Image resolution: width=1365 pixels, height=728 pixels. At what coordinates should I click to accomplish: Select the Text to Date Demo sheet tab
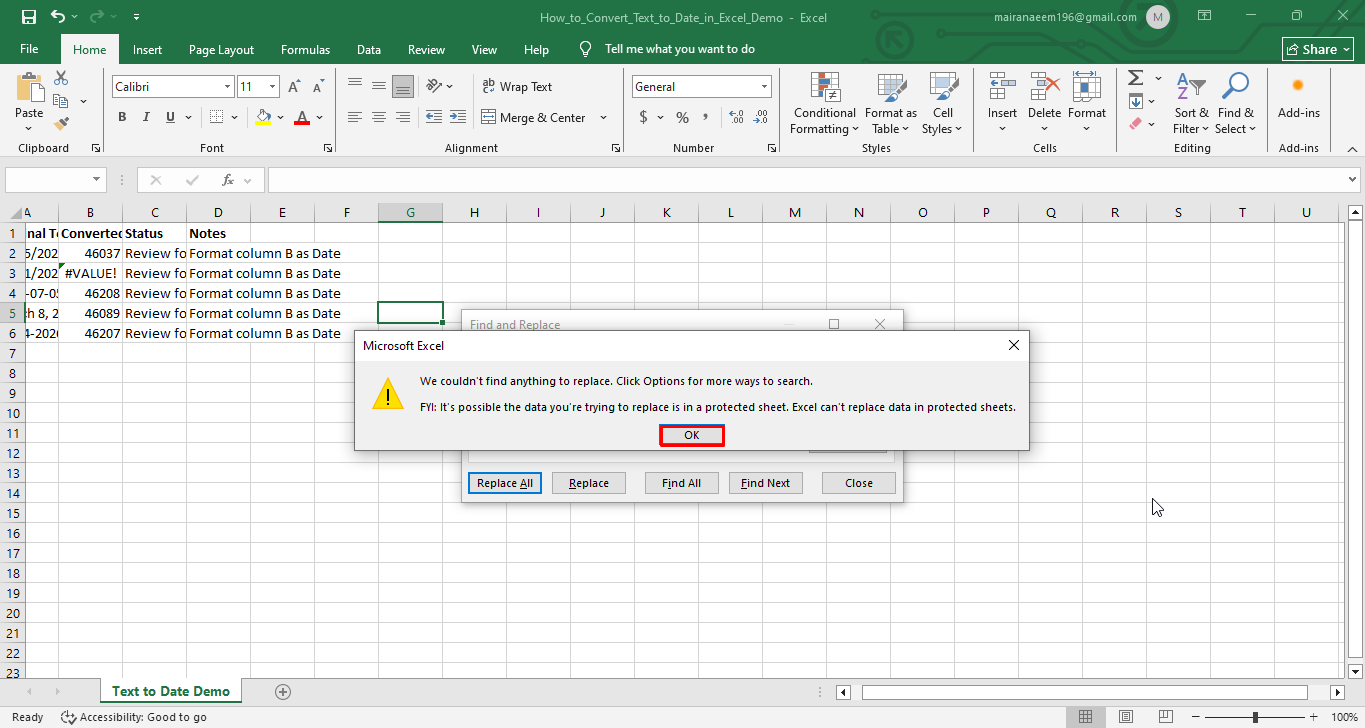[x=171, y=691]
